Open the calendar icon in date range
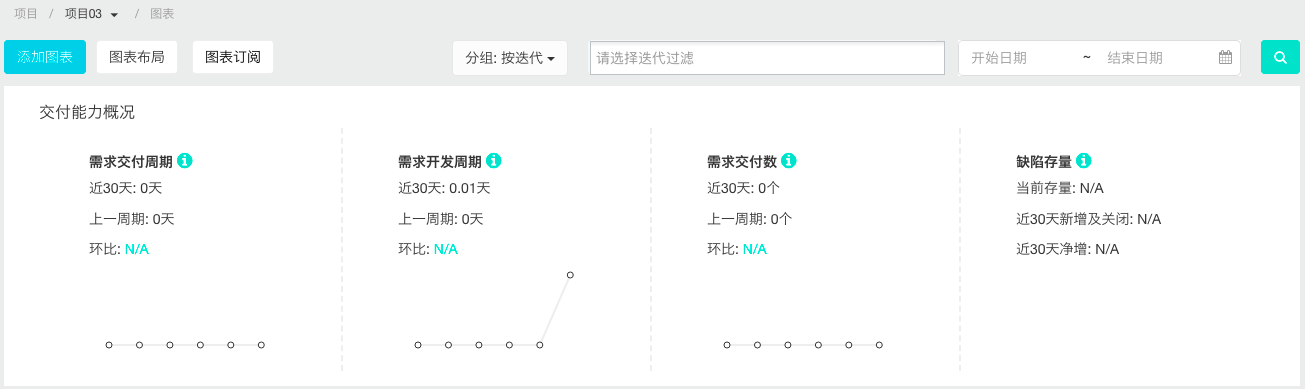1305x389 pixels. [1225, 57]
